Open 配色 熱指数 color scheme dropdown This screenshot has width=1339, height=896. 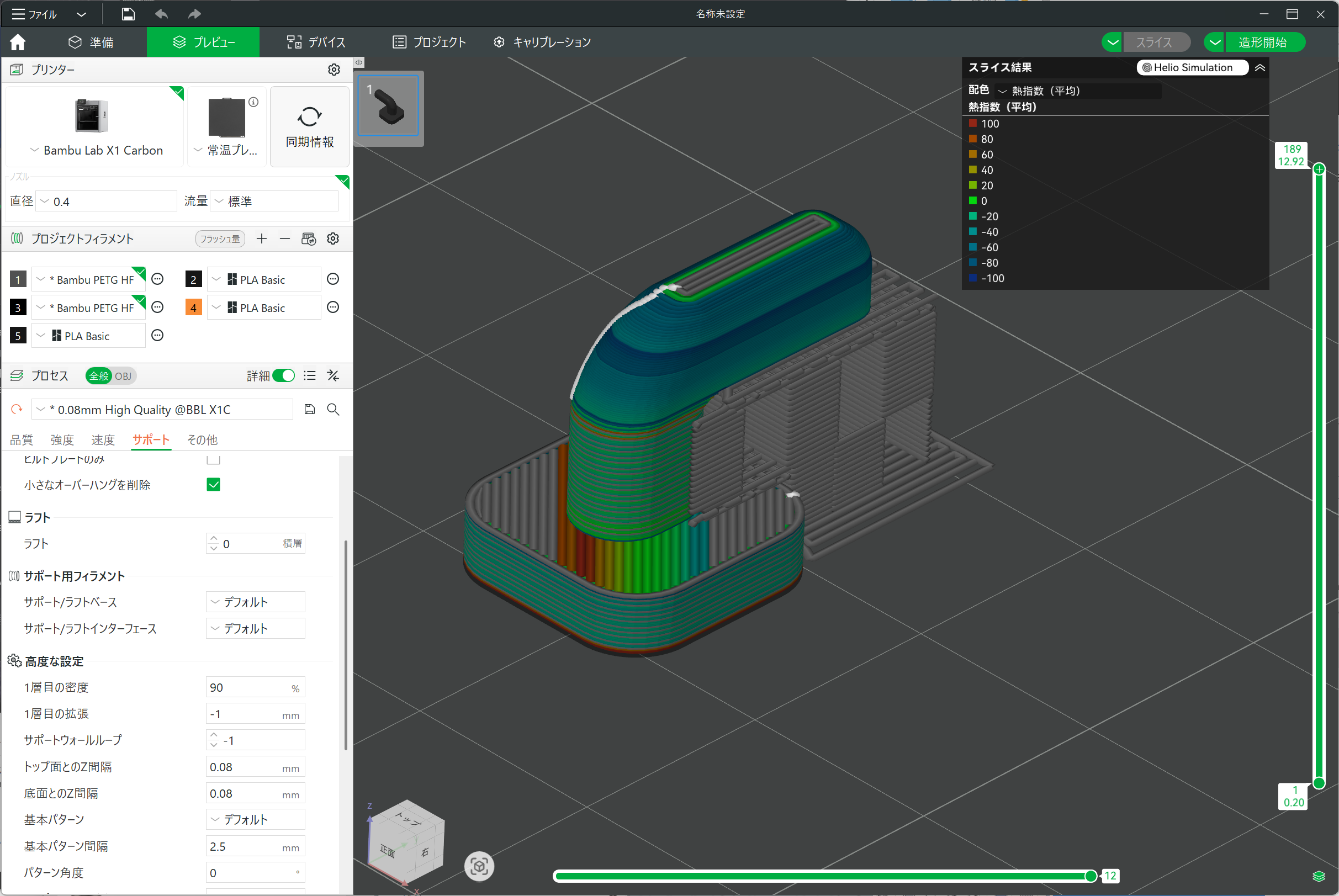1078,91
